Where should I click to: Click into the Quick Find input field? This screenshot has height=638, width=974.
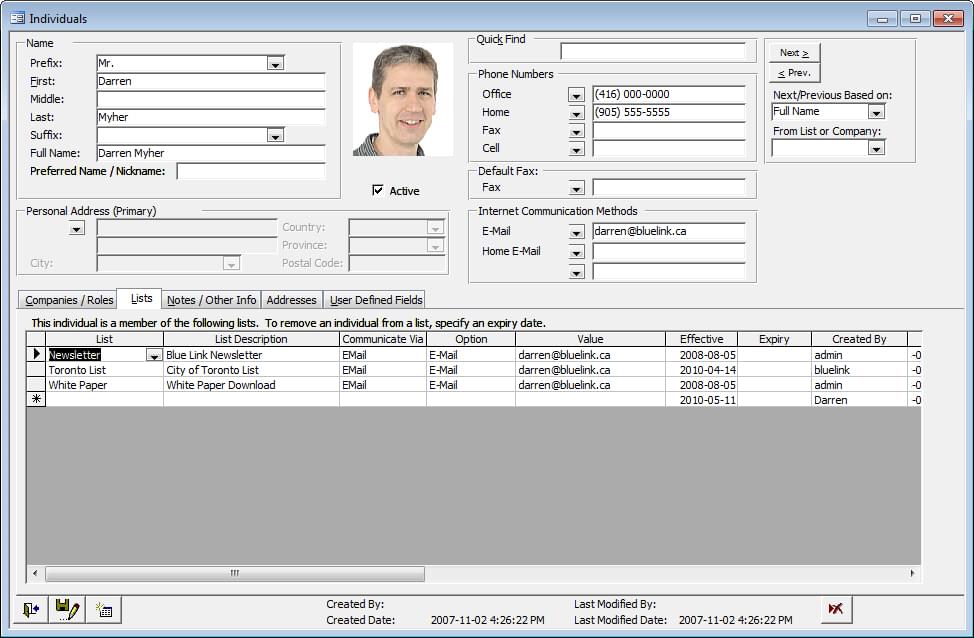(652, 52)
